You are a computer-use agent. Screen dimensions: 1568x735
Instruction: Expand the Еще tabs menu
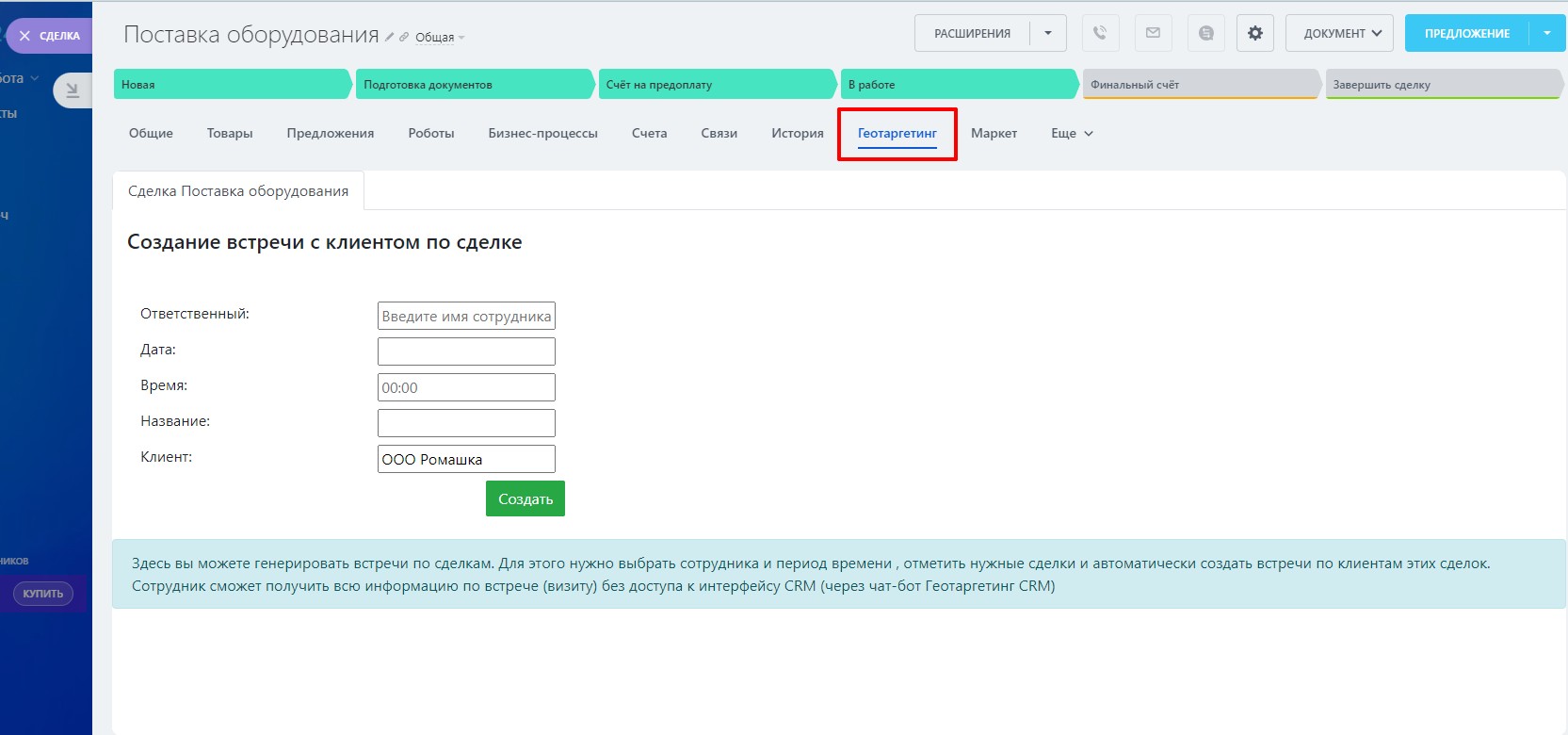(x=1072, y=134)
